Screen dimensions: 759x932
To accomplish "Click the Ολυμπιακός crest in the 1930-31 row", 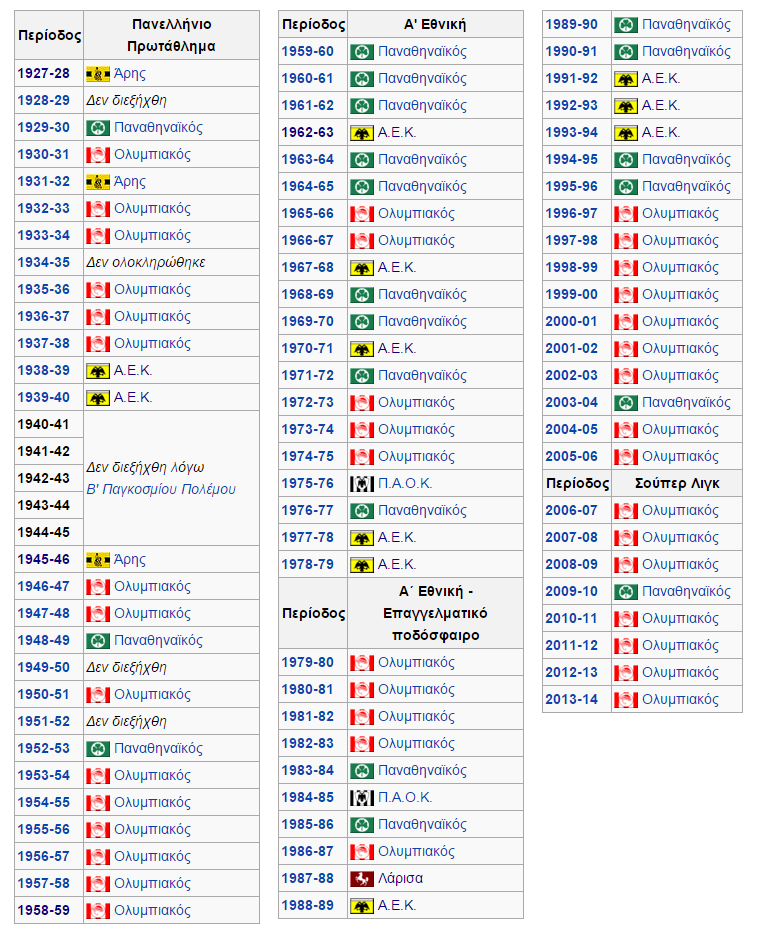I will (98, 154).
